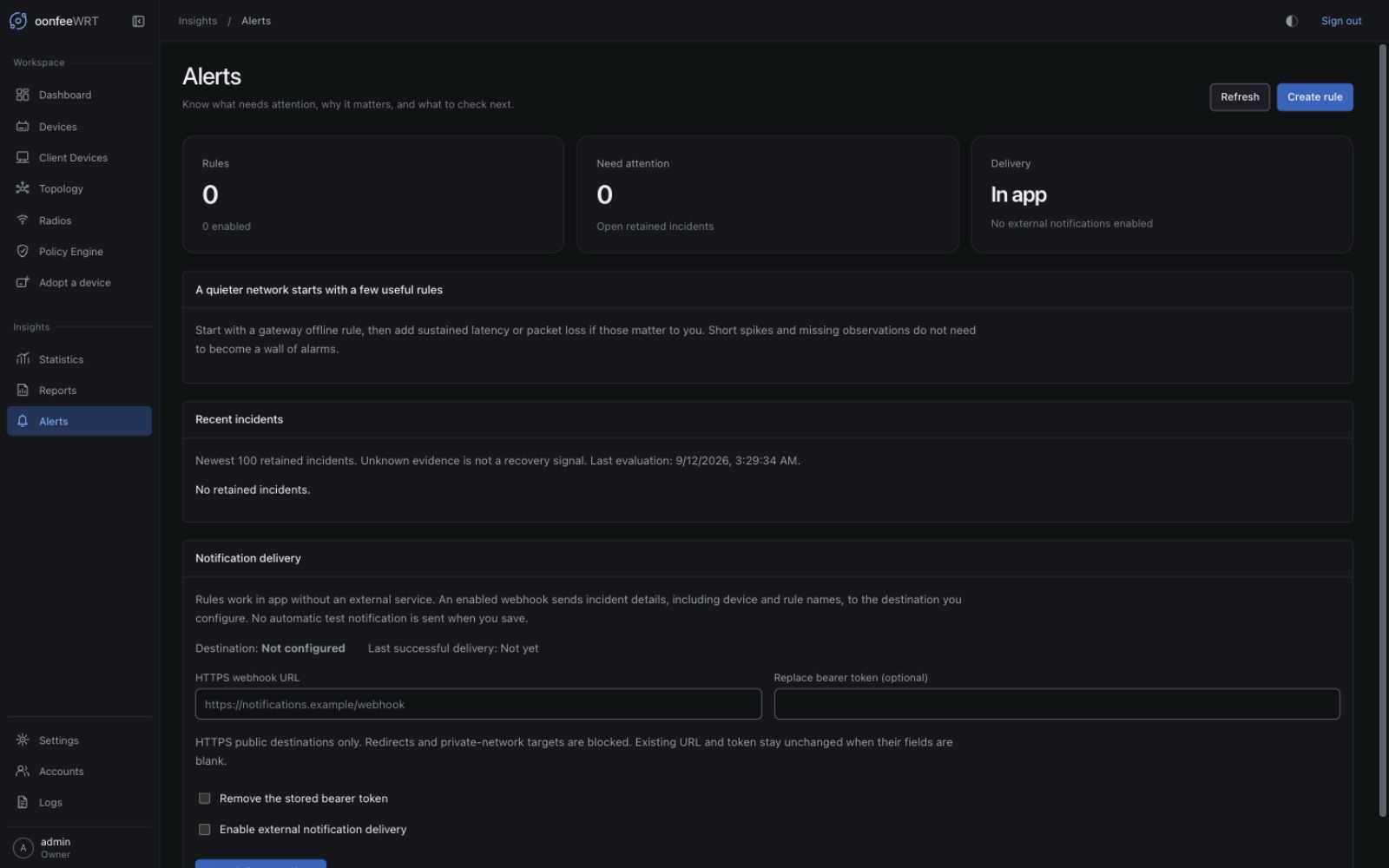
Task: Toggle dark/light theme icon
Action: tap(1292, 21)
